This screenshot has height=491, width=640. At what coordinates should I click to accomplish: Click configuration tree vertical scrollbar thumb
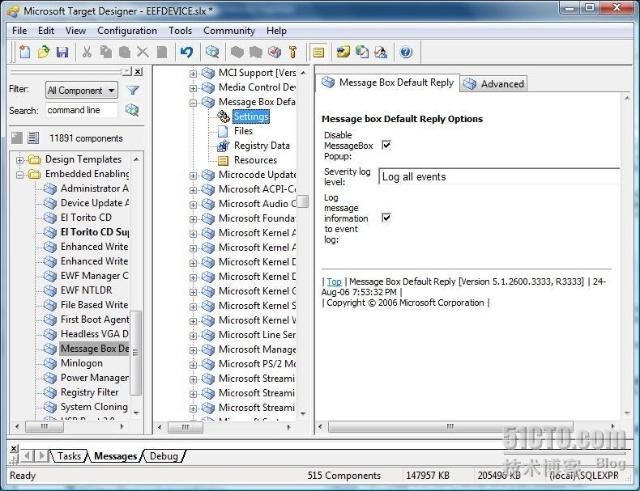303,201
